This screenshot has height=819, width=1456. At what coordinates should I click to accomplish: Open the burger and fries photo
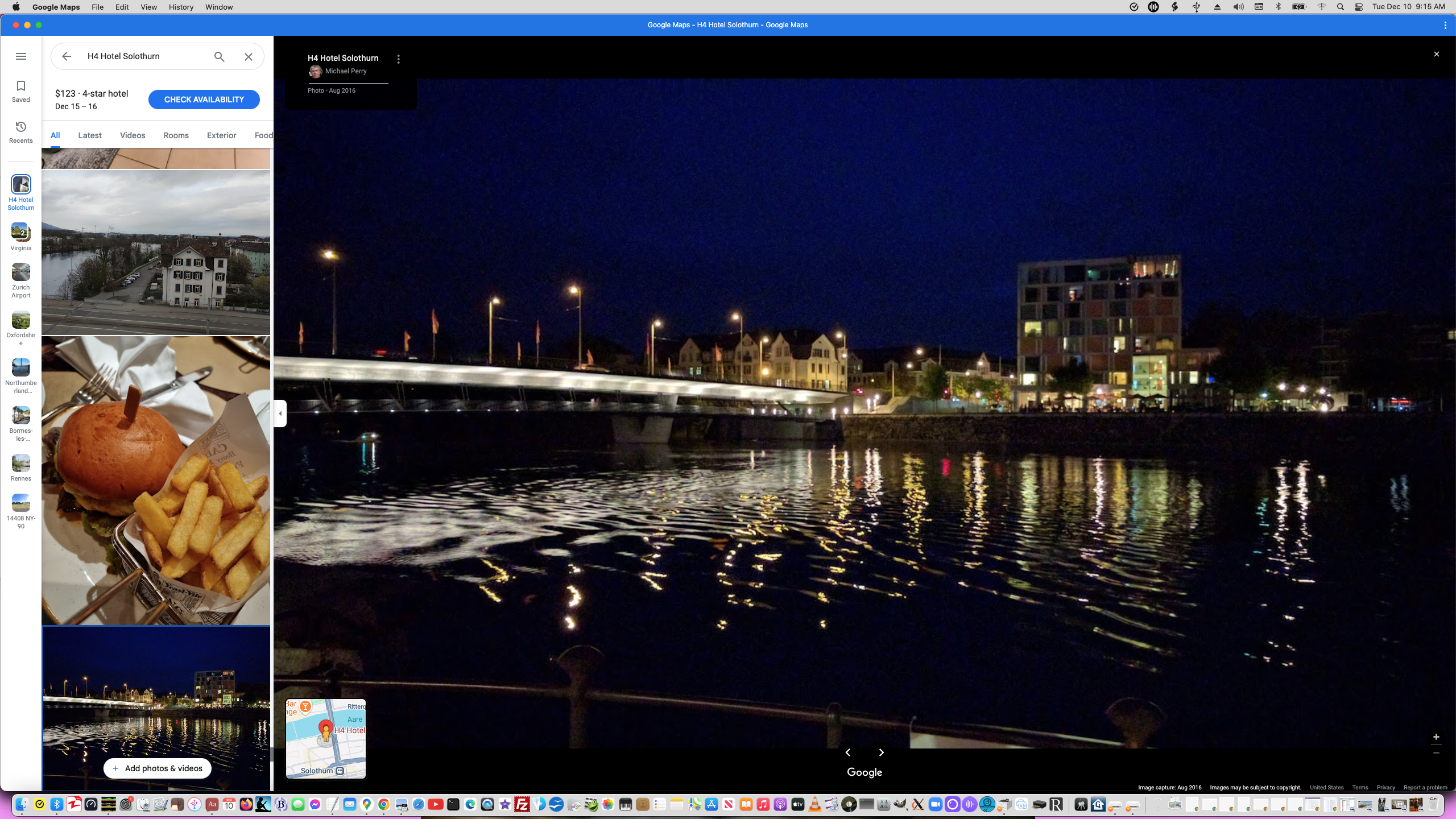pos(156,481)
